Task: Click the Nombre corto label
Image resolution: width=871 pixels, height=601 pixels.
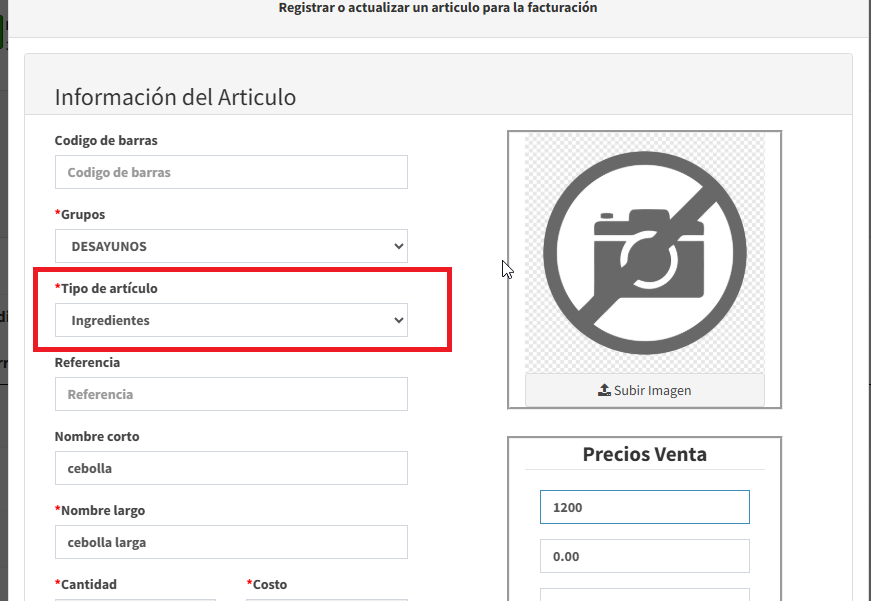Action: pos(97,436)
